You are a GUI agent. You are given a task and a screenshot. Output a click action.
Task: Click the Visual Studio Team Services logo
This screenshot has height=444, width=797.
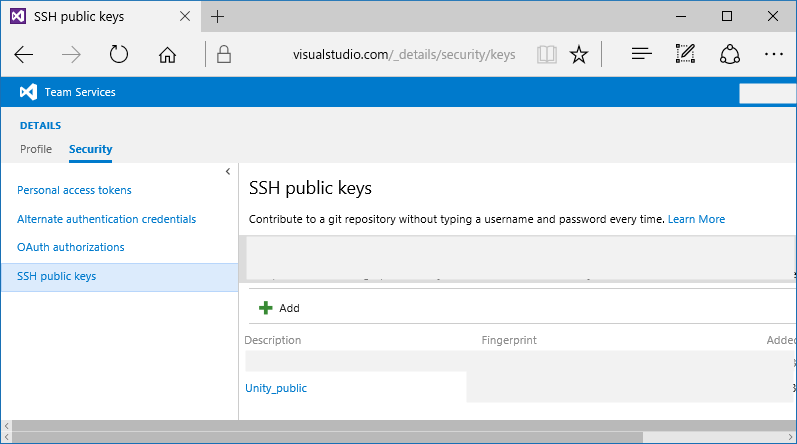[28, 92]
